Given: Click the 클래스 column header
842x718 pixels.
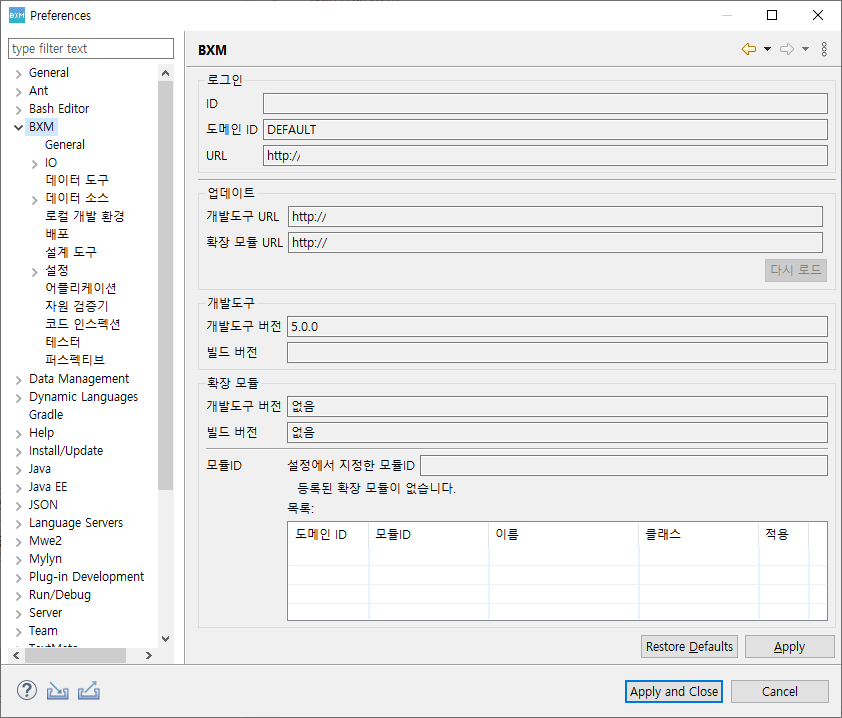Looking at the screenshot, I should click(699, 534).
